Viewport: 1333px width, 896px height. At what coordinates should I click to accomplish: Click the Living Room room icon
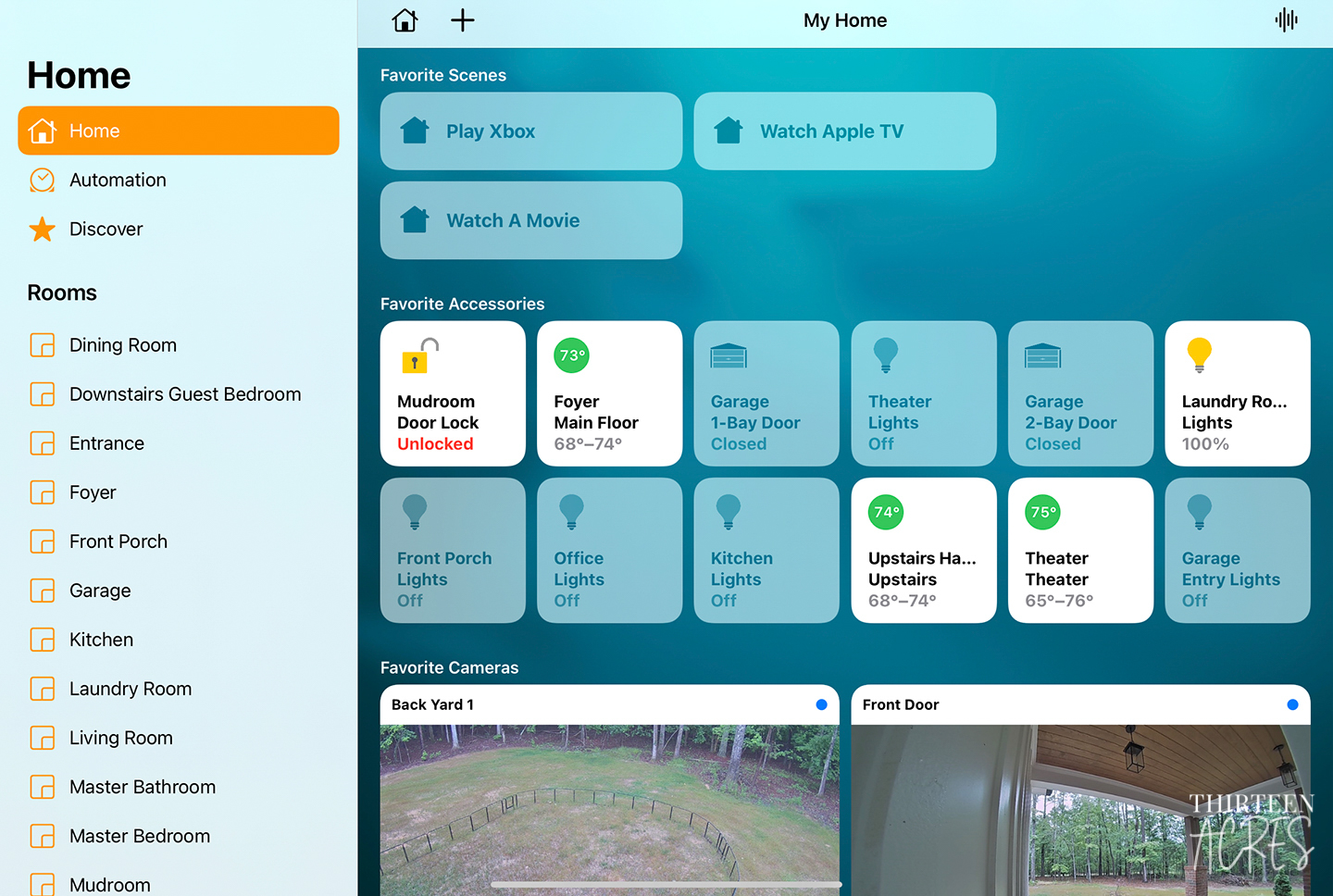pyautogui.click(x=43, y=738)
